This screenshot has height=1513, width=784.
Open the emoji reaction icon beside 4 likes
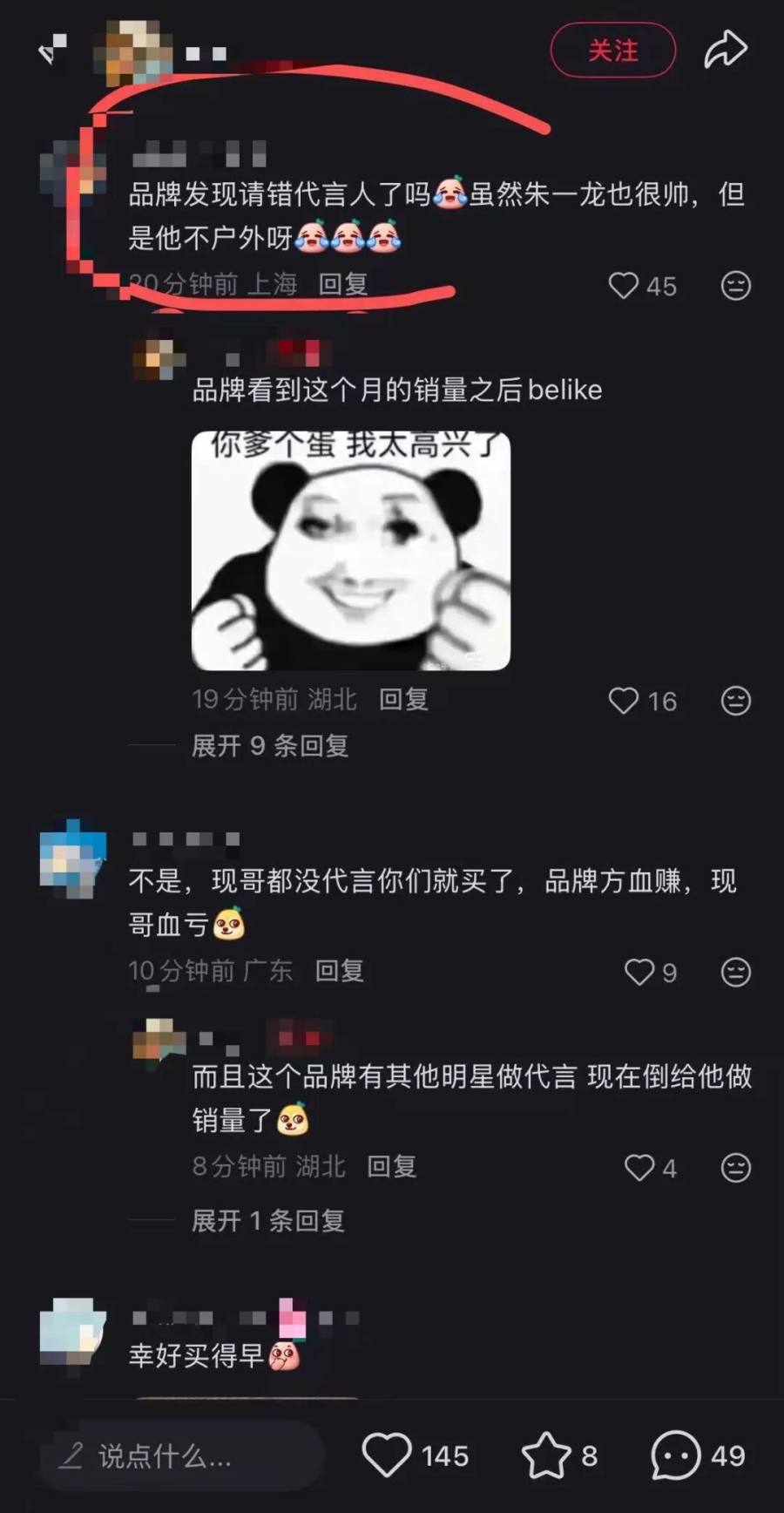tap(736, 1168)
